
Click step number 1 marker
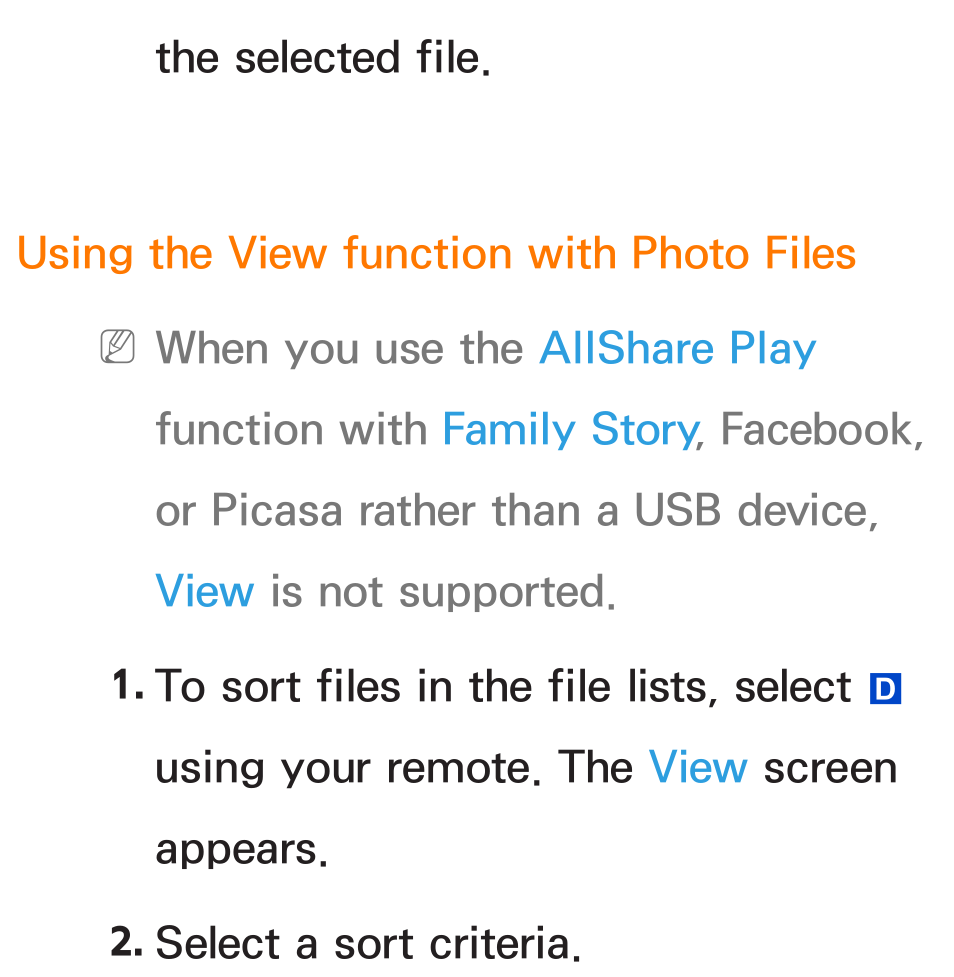coord(128,686)
